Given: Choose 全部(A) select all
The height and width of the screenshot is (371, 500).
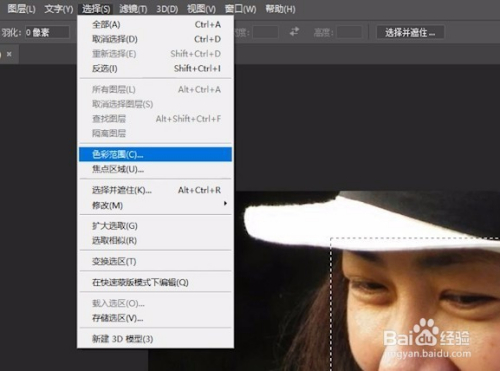Looking at the screenshot, I should (155, 24).
